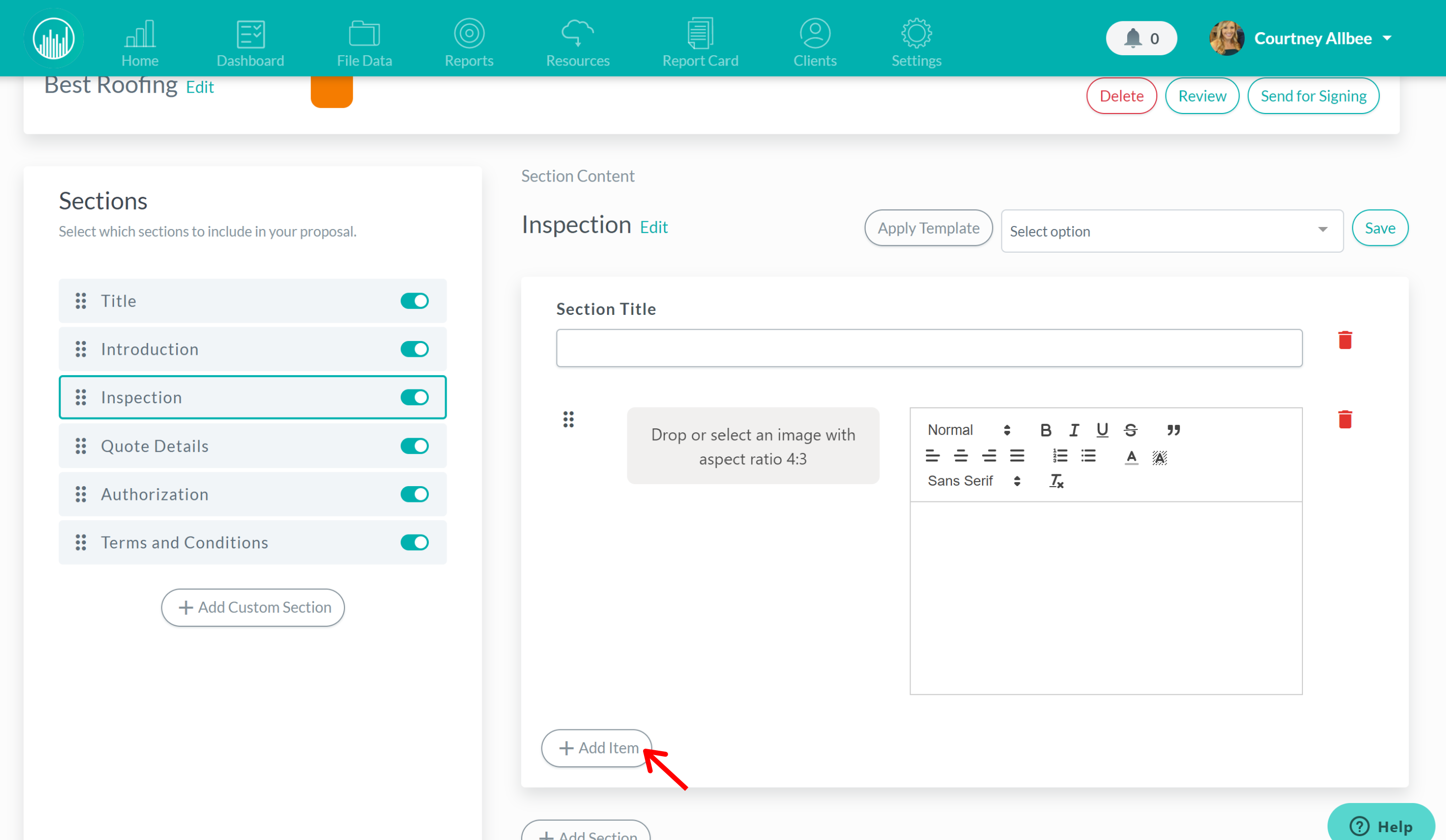Disable the Terms and Conditions section
The width and height of the screenshot is (1446, 840).
tap(414, 542)
